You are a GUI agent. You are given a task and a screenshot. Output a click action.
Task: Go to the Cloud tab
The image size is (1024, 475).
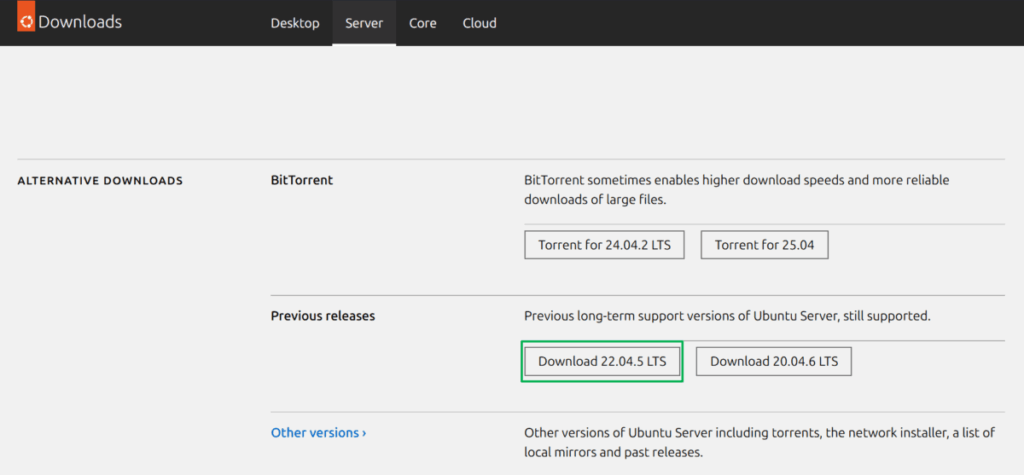pyautogui.click(x=479, y=23)
